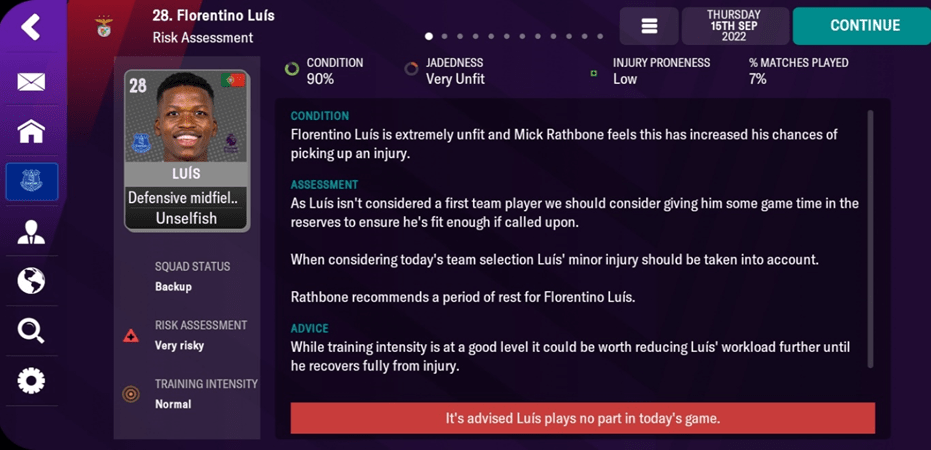Click the Very risky warning triangle icon
The height and width of the screenshot is (450, 931).
click(x=131, y=336)
